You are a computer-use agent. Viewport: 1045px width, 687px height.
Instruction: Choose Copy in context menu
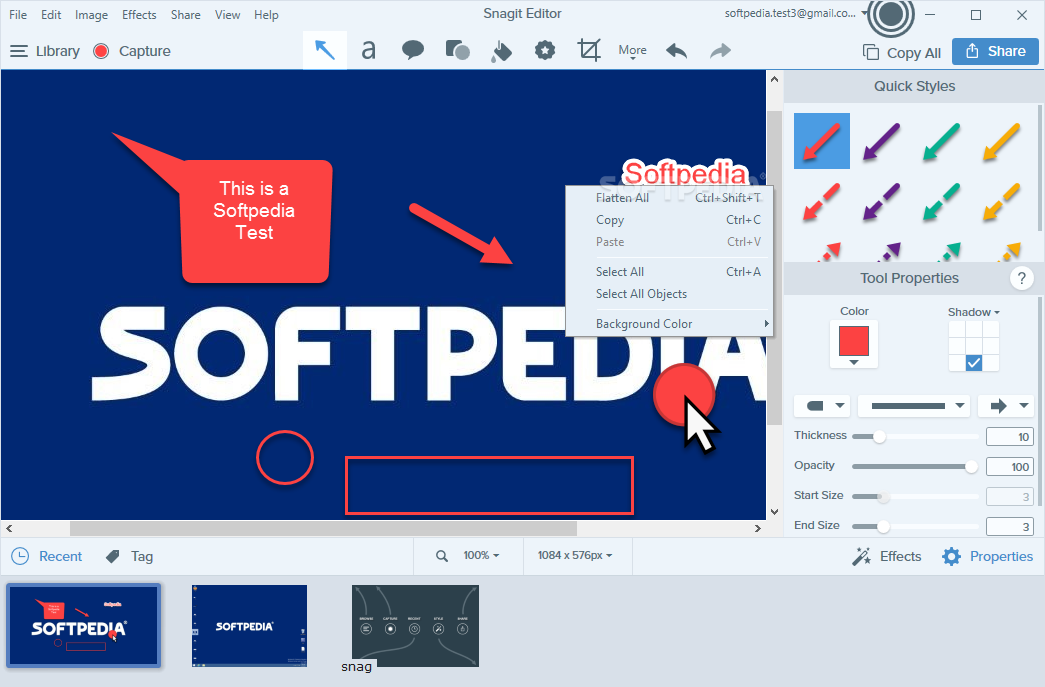click(669, 220)
